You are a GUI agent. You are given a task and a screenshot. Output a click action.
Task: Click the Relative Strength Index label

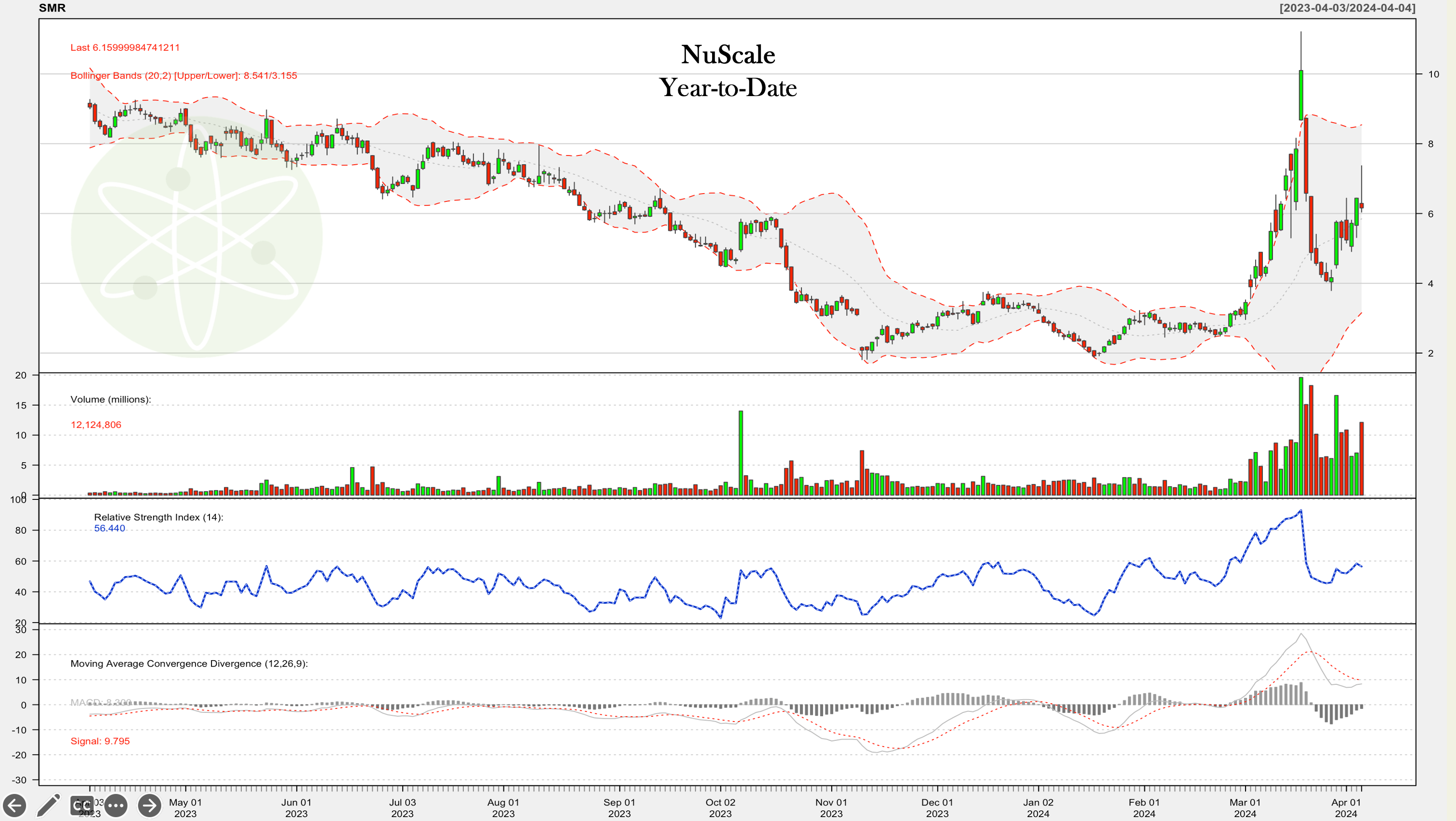[158, 517]
